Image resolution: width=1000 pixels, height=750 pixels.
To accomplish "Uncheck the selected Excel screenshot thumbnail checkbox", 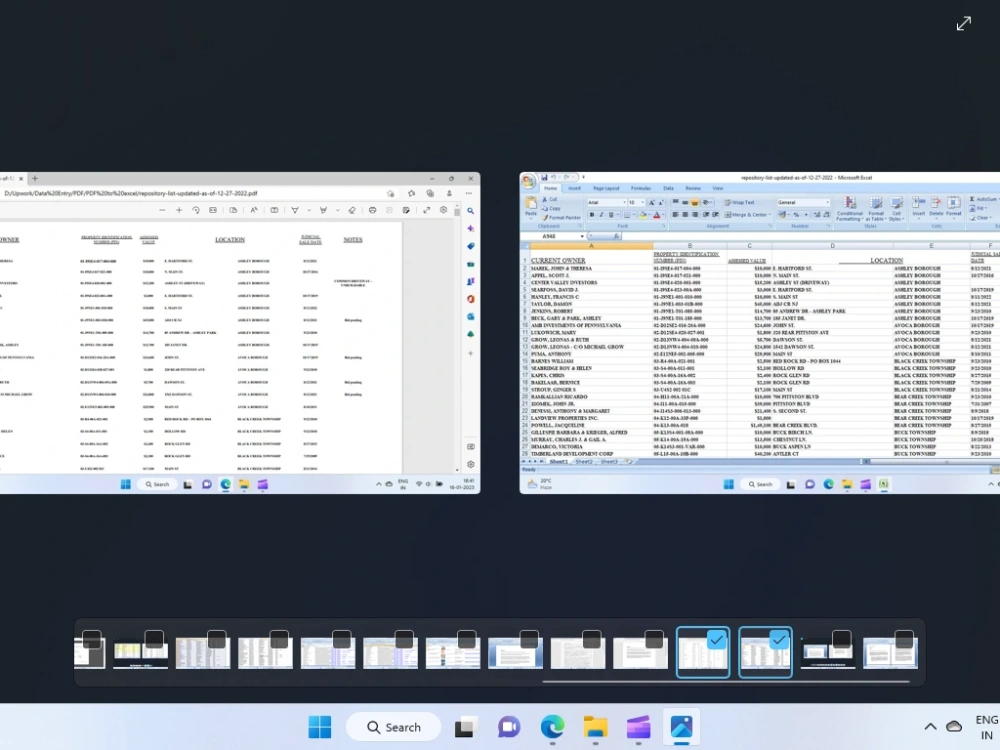I will point(779,639).
